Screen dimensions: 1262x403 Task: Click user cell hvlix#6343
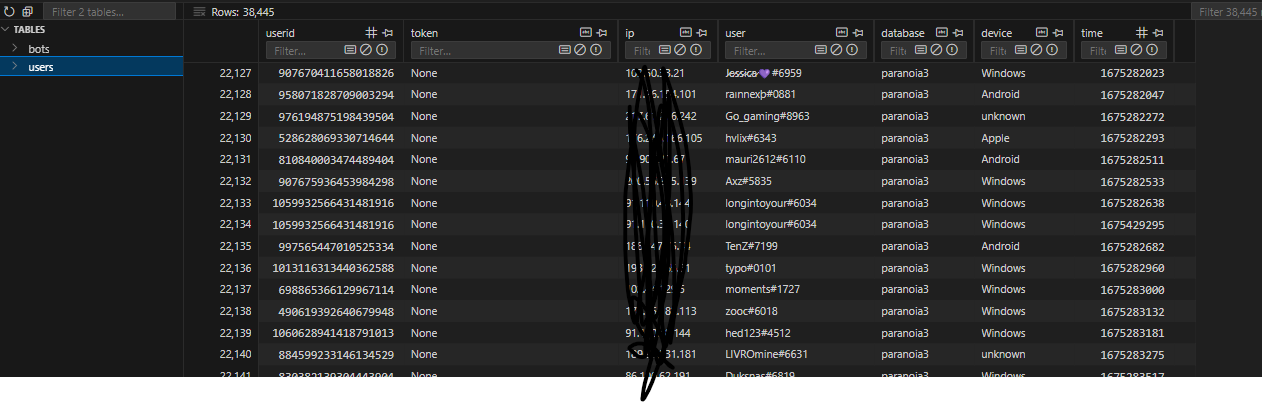tap(751, 138)
